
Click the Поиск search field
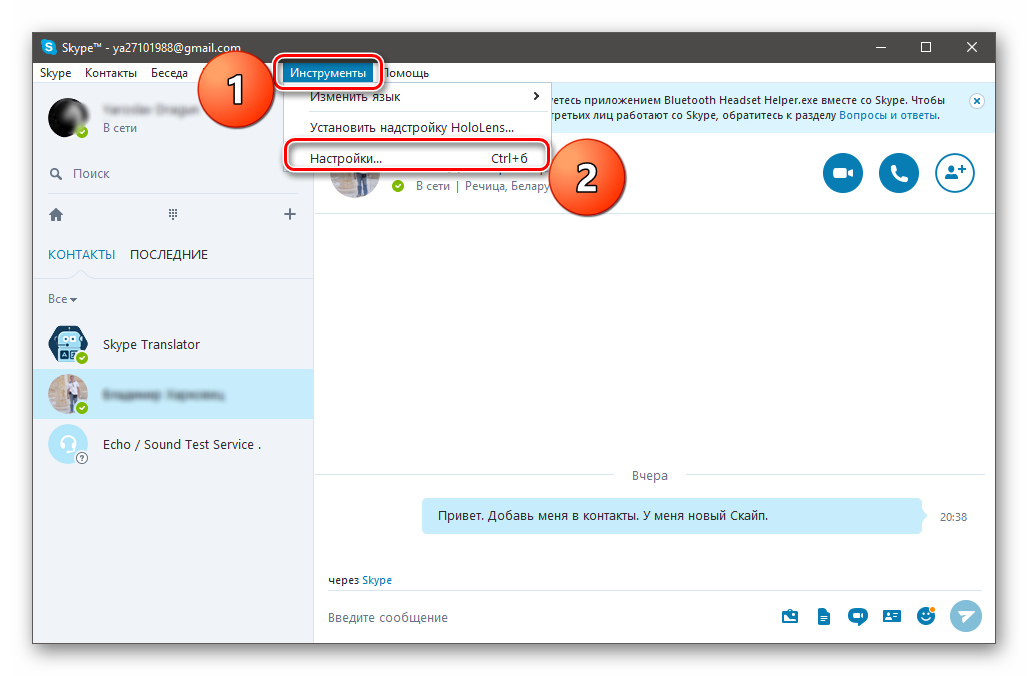173,174
